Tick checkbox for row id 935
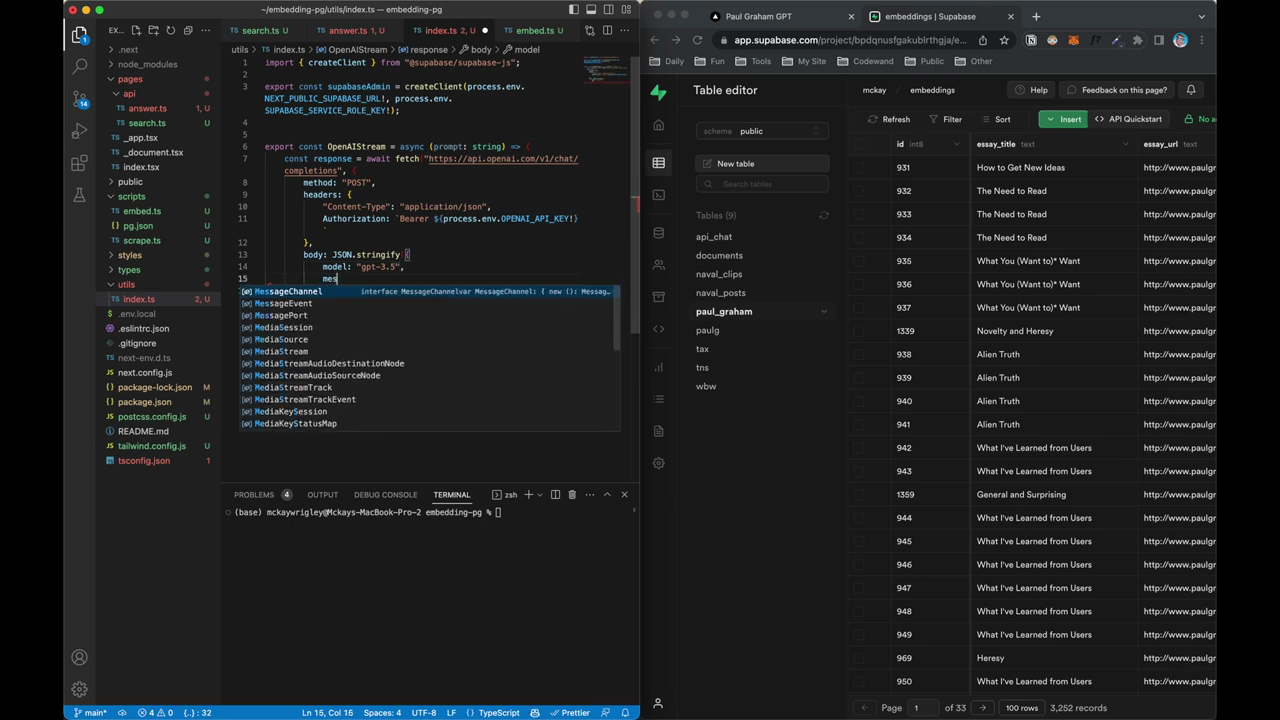Image resolution: width=1280 pixels, height=720 pixels. (x=859, y=261)
